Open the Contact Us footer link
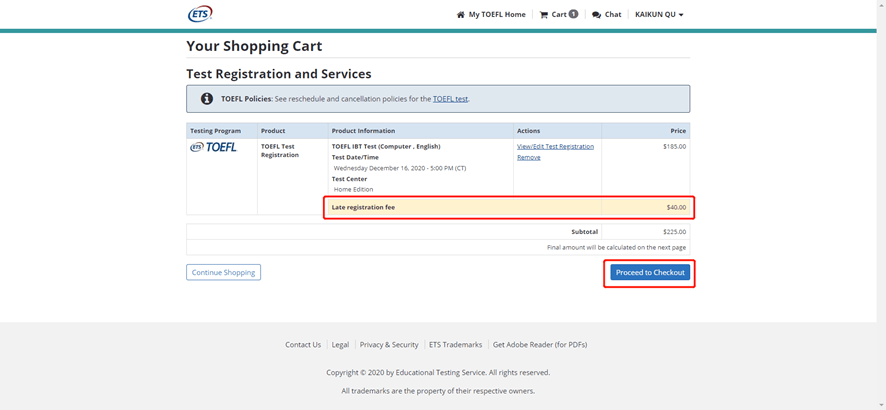886x410 pixels. tap(303, 344)
